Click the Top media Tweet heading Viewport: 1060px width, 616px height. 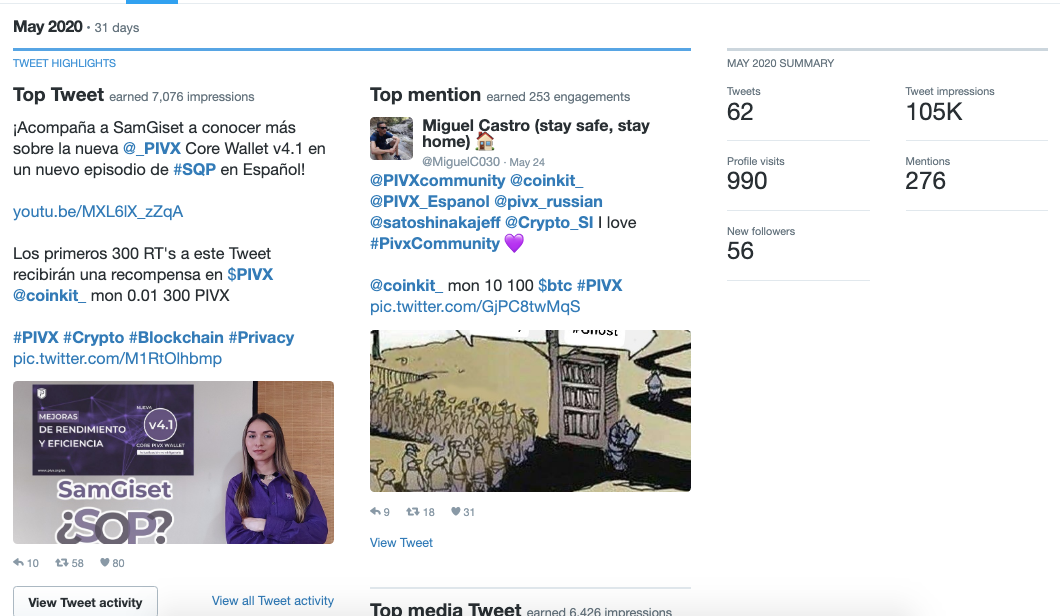pos(445,609)
